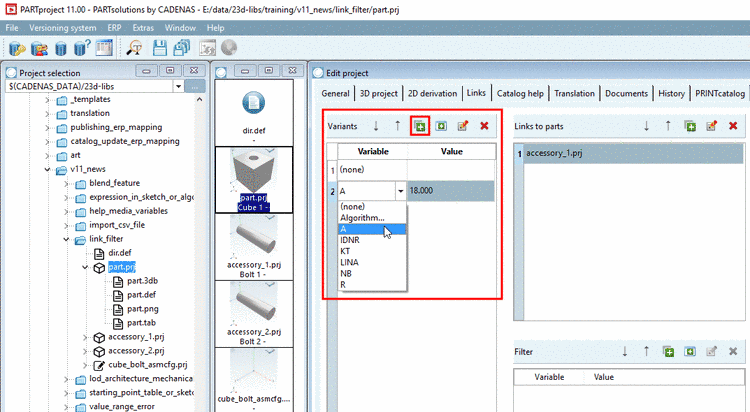Edit link in Links to parts
750x412 pixels.
711,126
